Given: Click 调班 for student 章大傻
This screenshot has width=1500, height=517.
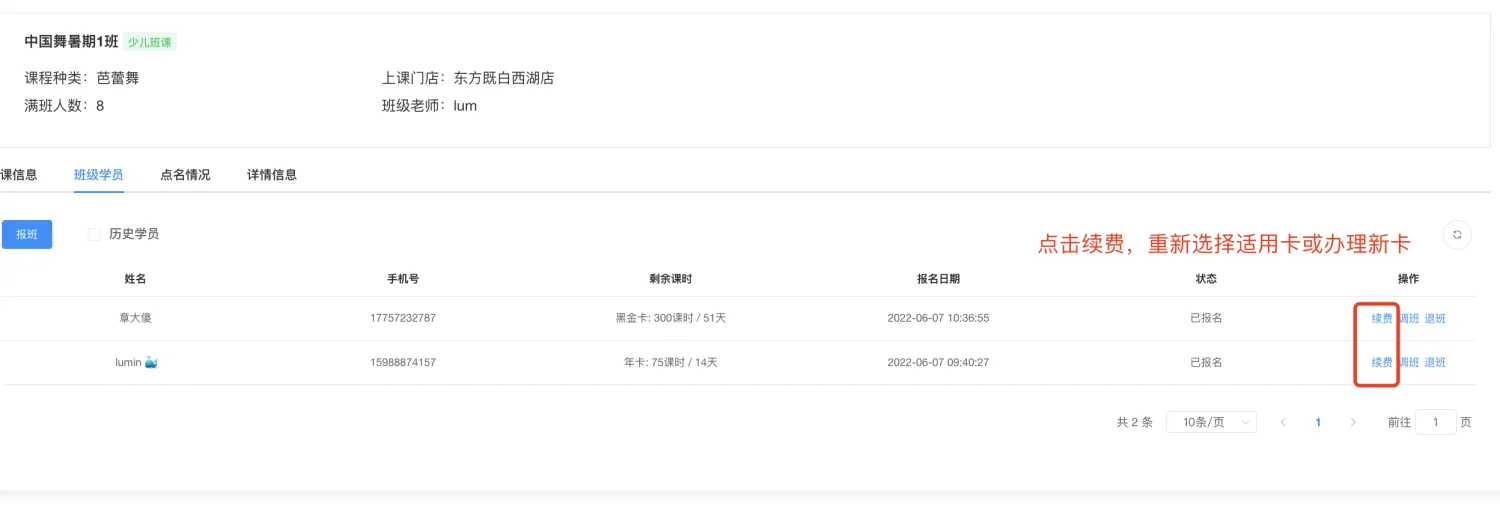Looking at the screenshot, I should 1409,318.
